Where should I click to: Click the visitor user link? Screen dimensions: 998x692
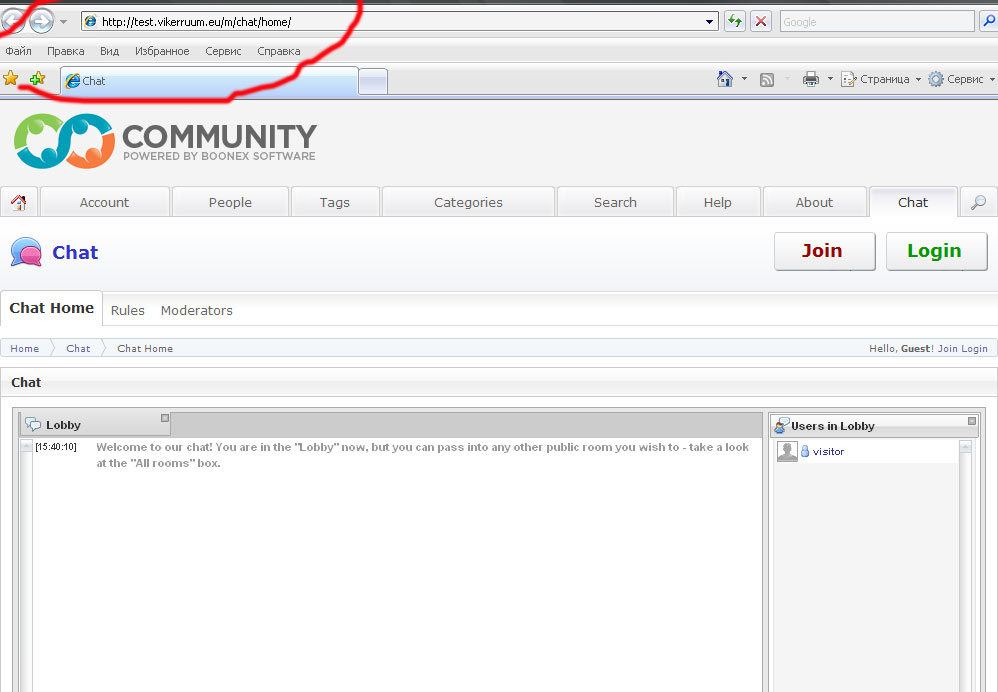click(828, 452)
